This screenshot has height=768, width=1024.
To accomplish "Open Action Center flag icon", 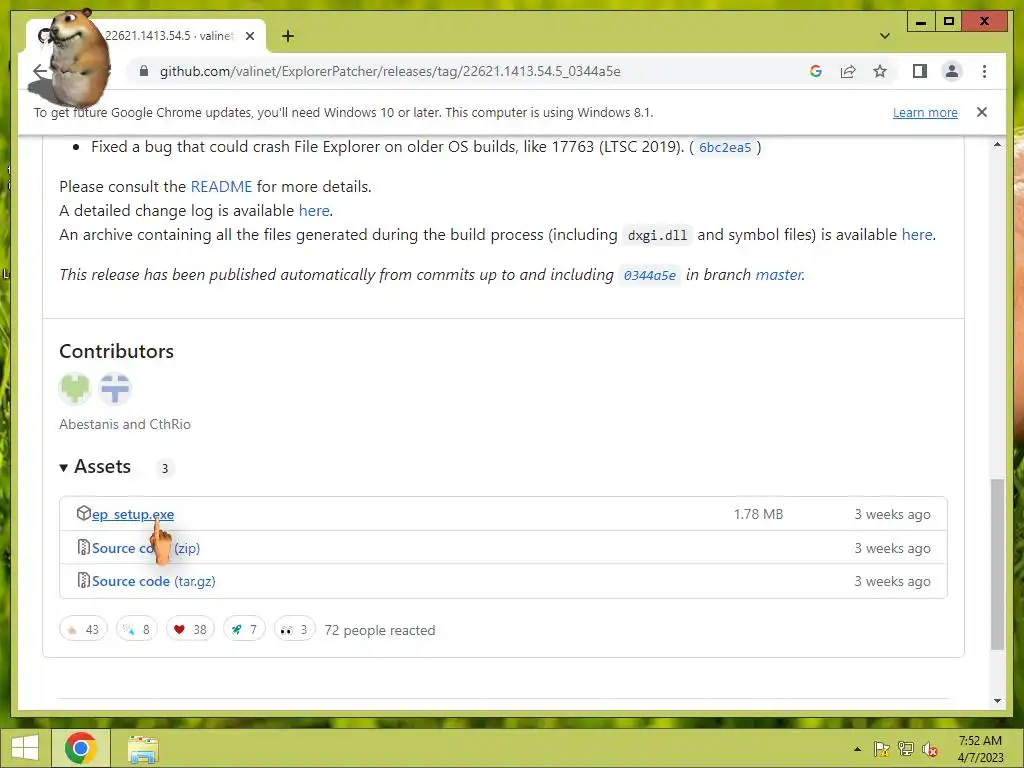I will click(881, 749).
